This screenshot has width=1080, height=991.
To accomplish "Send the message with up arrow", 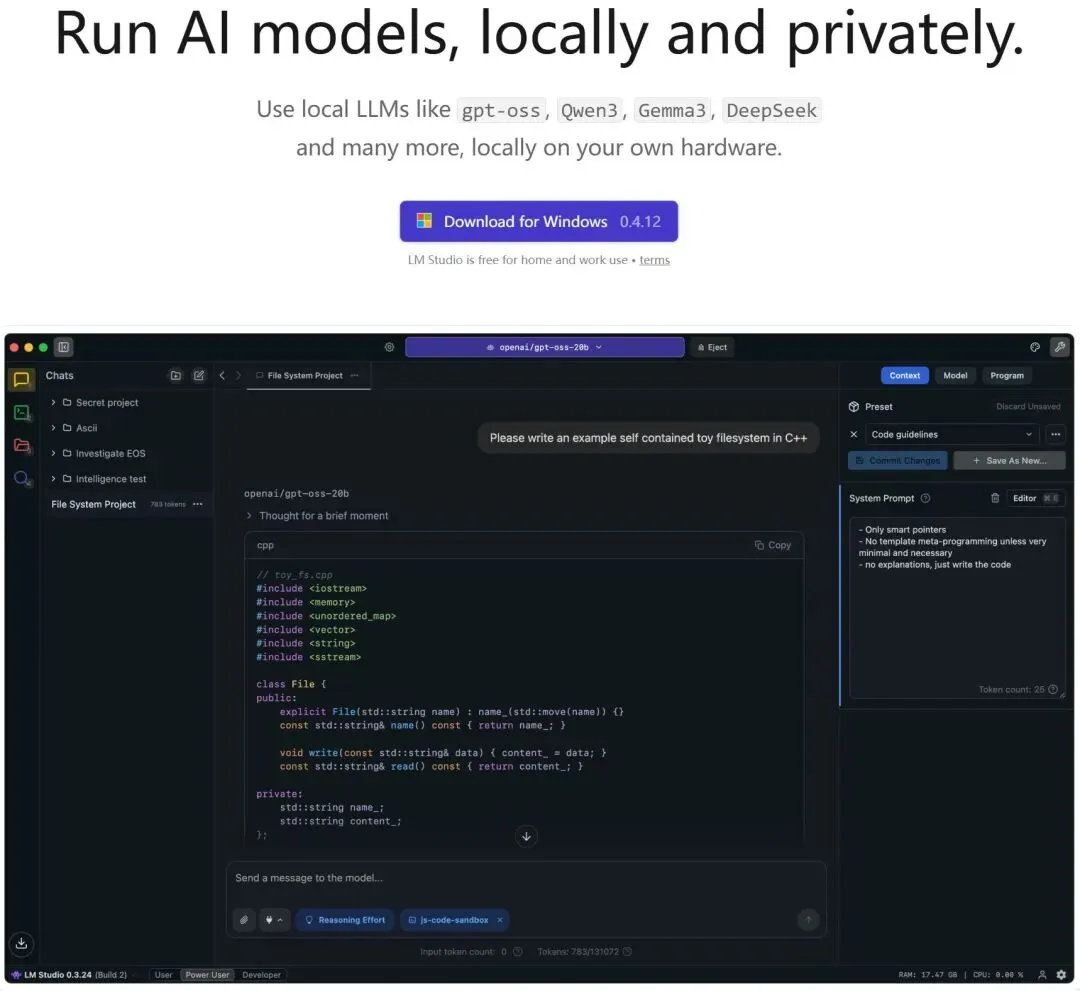I will click(808, 919).
